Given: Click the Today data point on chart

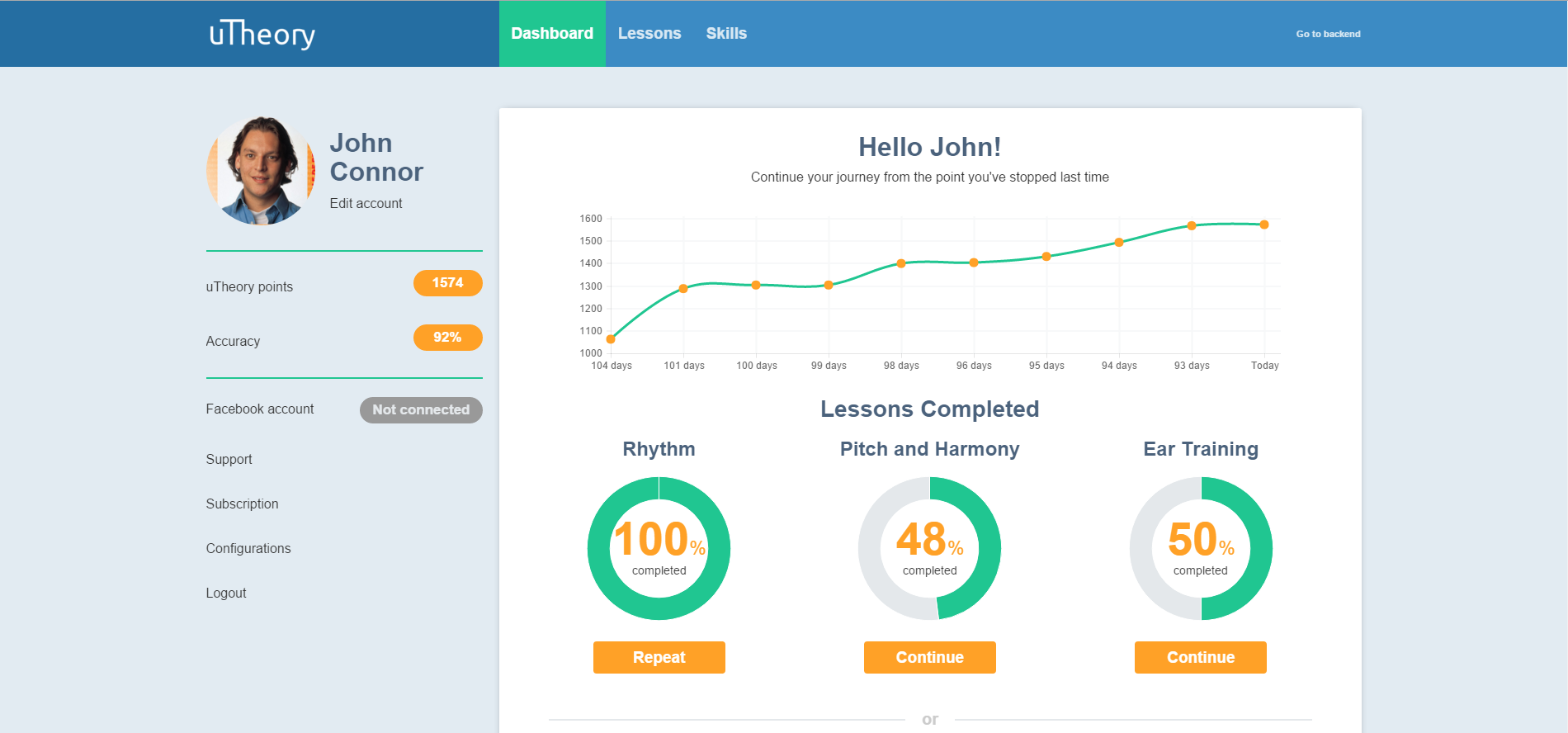Looking at the screenshot, I should point(1263,225).
